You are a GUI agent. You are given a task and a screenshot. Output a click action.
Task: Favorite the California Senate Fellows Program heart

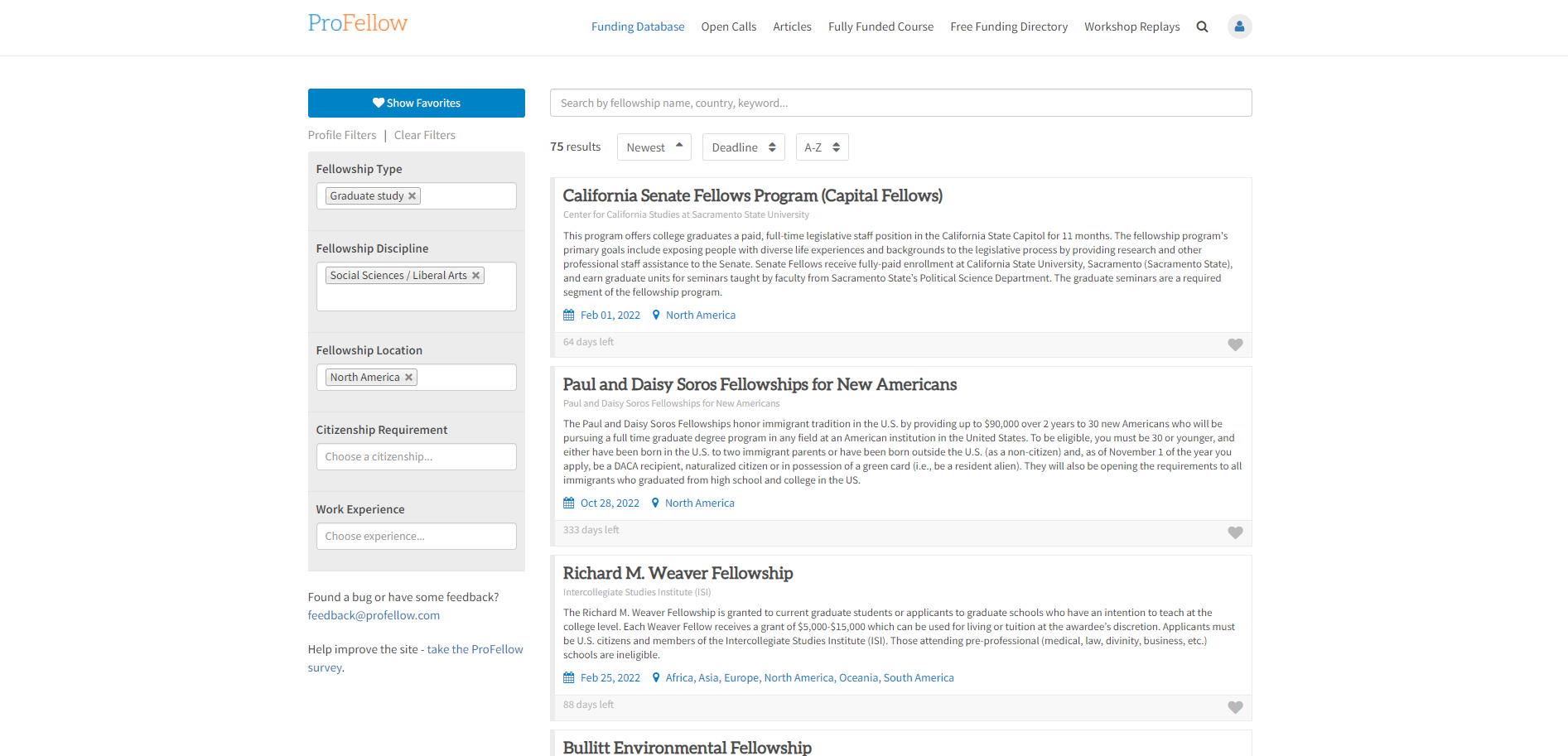pyautogui.click(x=1235, y=344)
